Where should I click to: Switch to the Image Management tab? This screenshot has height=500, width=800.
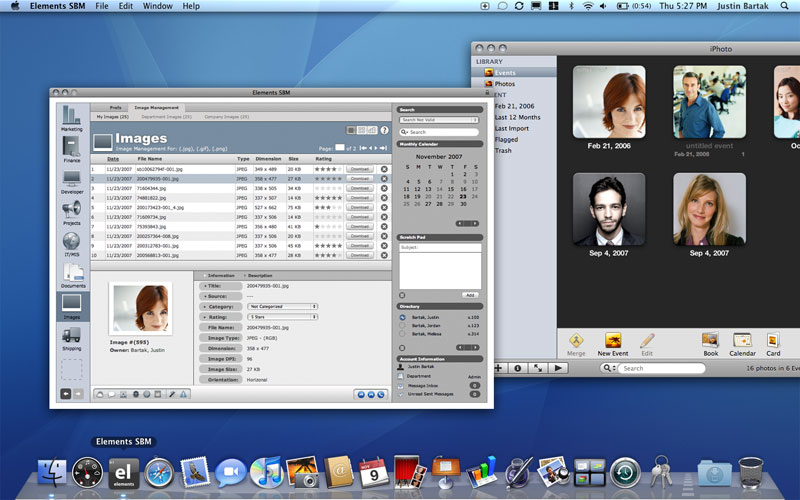tap(157, 107)
